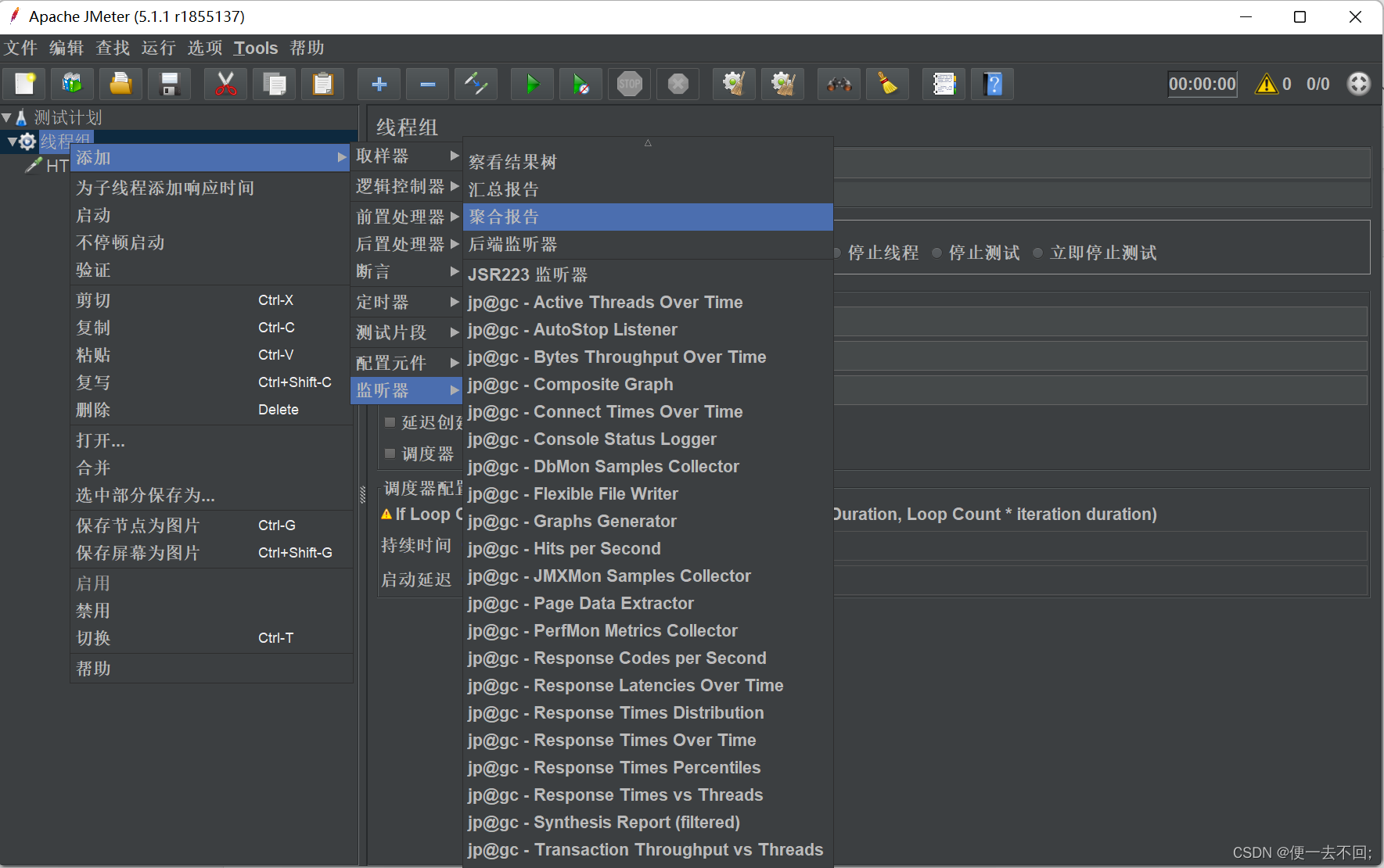Expand the 取样器 submenu

407,156
